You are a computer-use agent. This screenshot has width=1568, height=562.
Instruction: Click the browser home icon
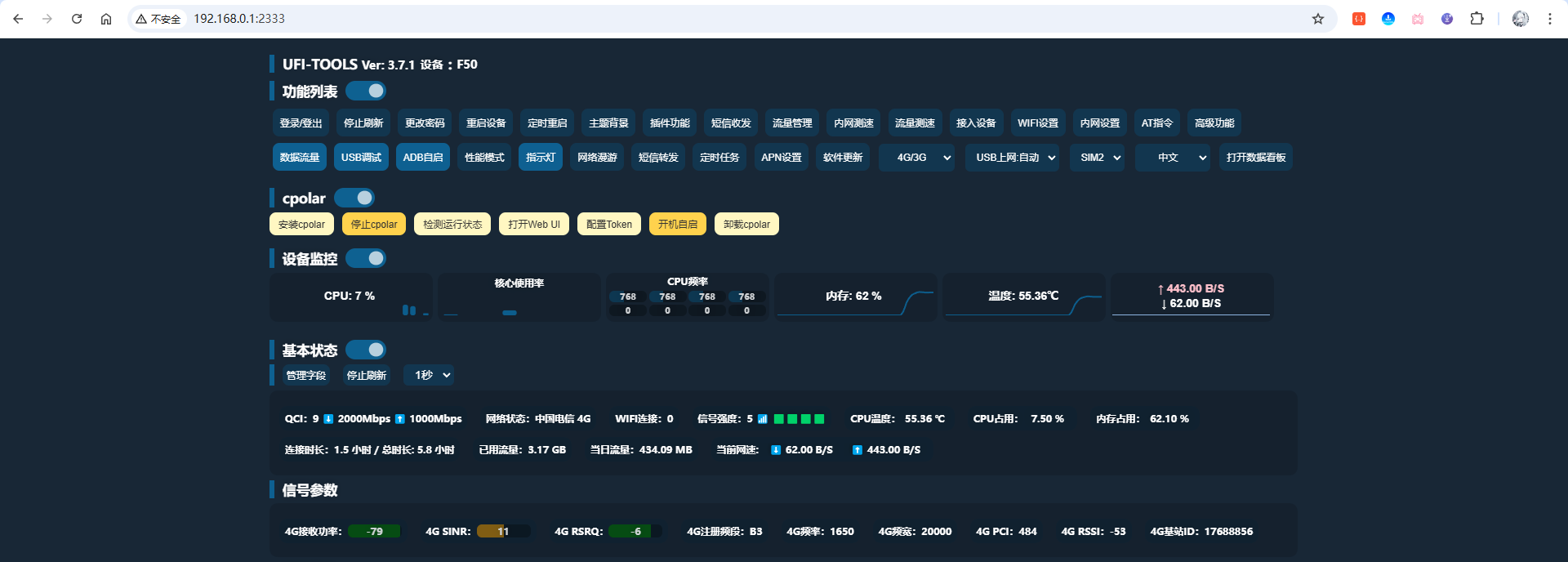point(106,19)
